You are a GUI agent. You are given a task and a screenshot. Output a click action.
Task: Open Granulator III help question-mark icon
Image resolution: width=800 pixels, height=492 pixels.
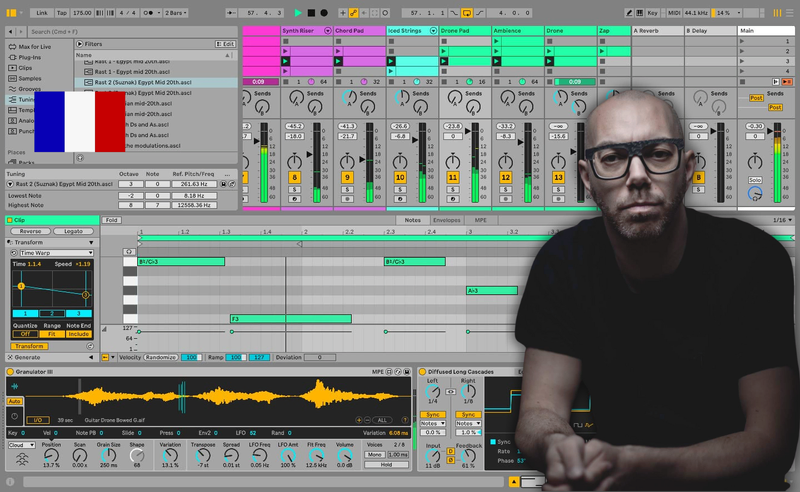(405, 420)
